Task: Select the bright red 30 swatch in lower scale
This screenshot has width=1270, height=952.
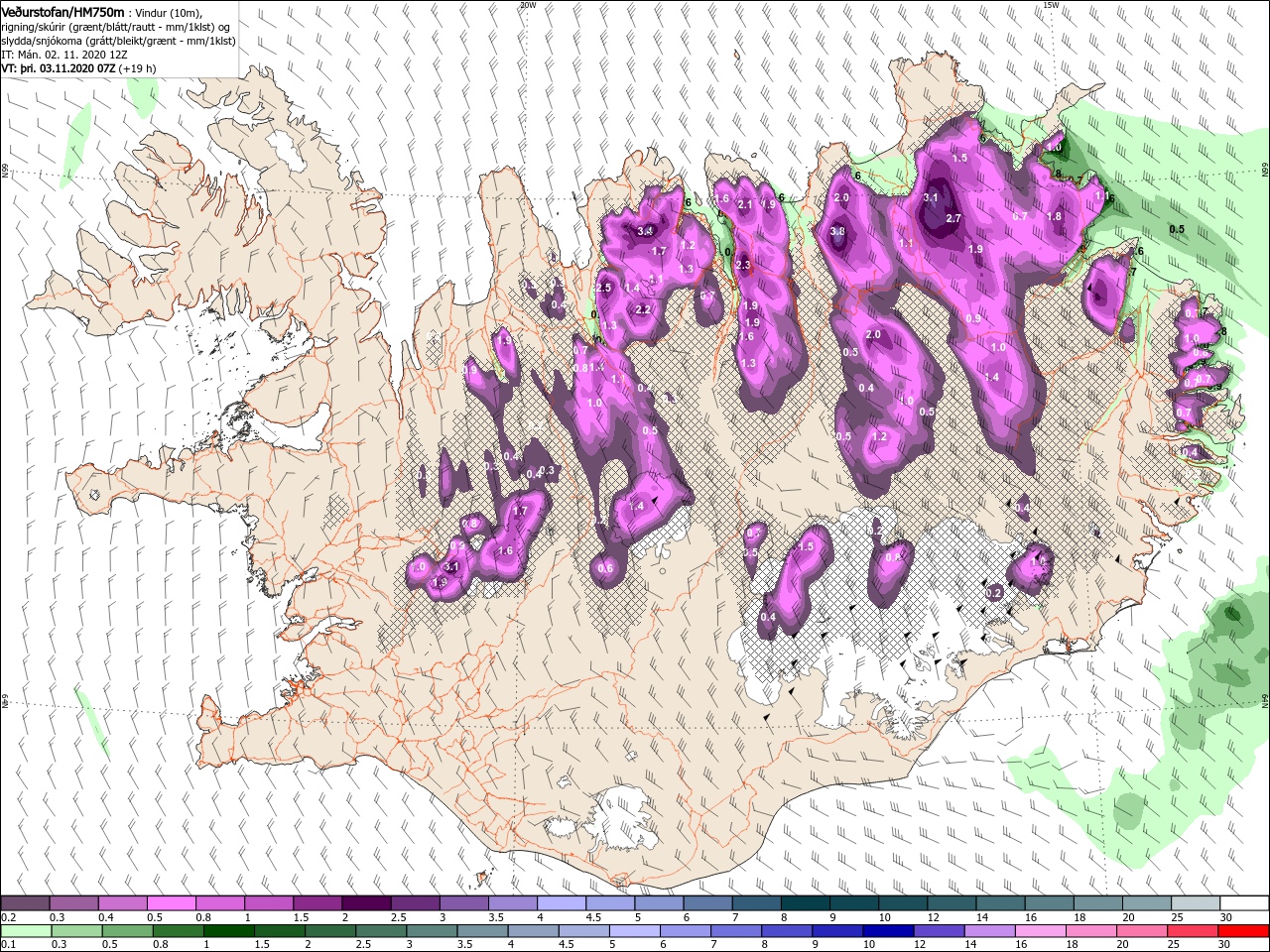Action: click(1244, 931)
